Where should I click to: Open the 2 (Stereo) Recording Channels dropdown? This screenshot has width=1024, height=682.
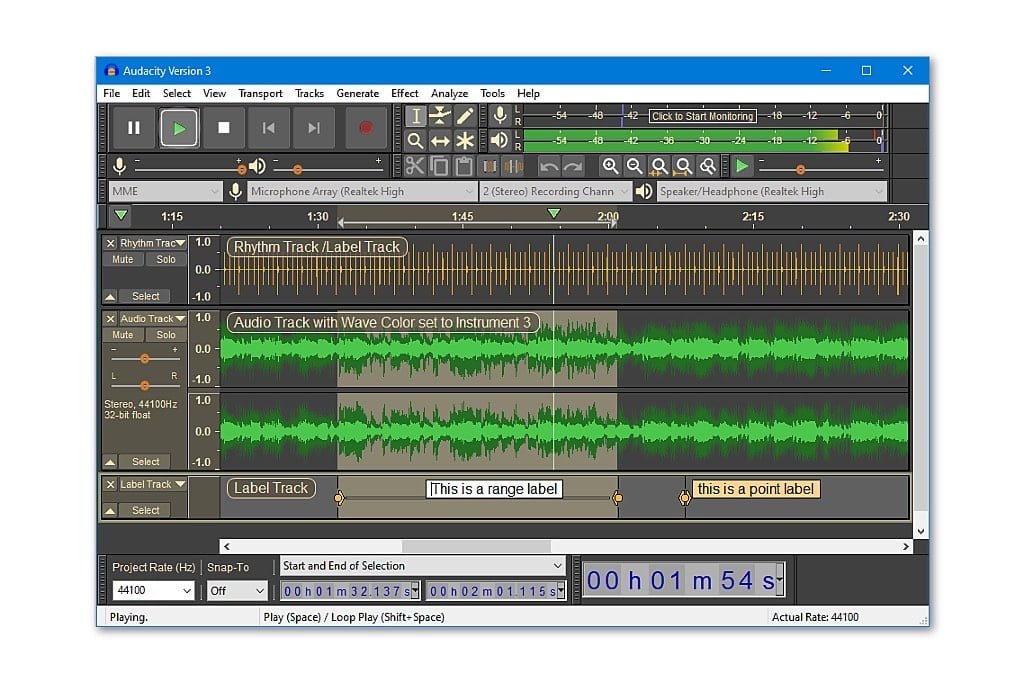click(554, 191)
